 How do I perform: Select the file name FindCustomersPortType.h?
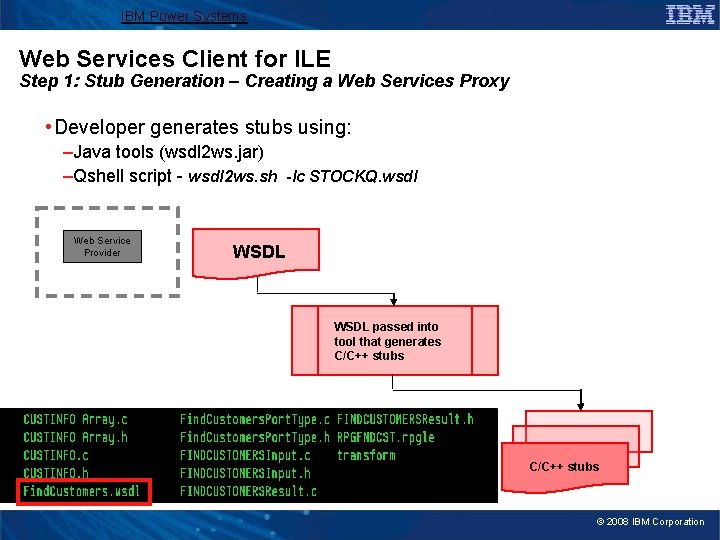[x=255, y=437]
